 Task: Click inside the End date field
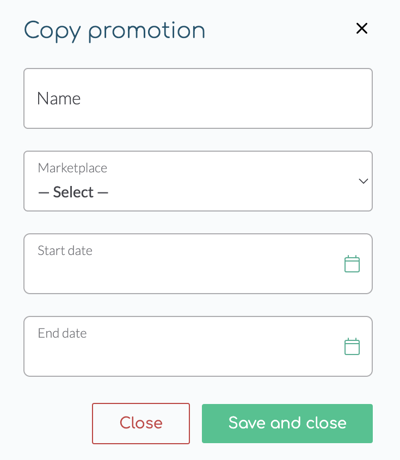click(198, 346)
